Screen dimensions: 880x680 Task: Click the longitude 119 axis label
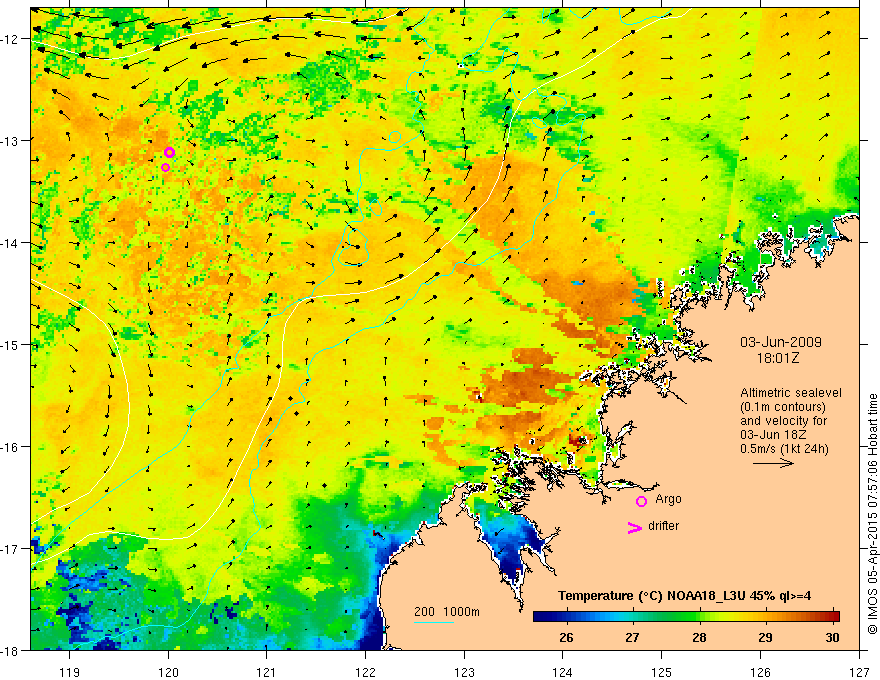(70, 672)
